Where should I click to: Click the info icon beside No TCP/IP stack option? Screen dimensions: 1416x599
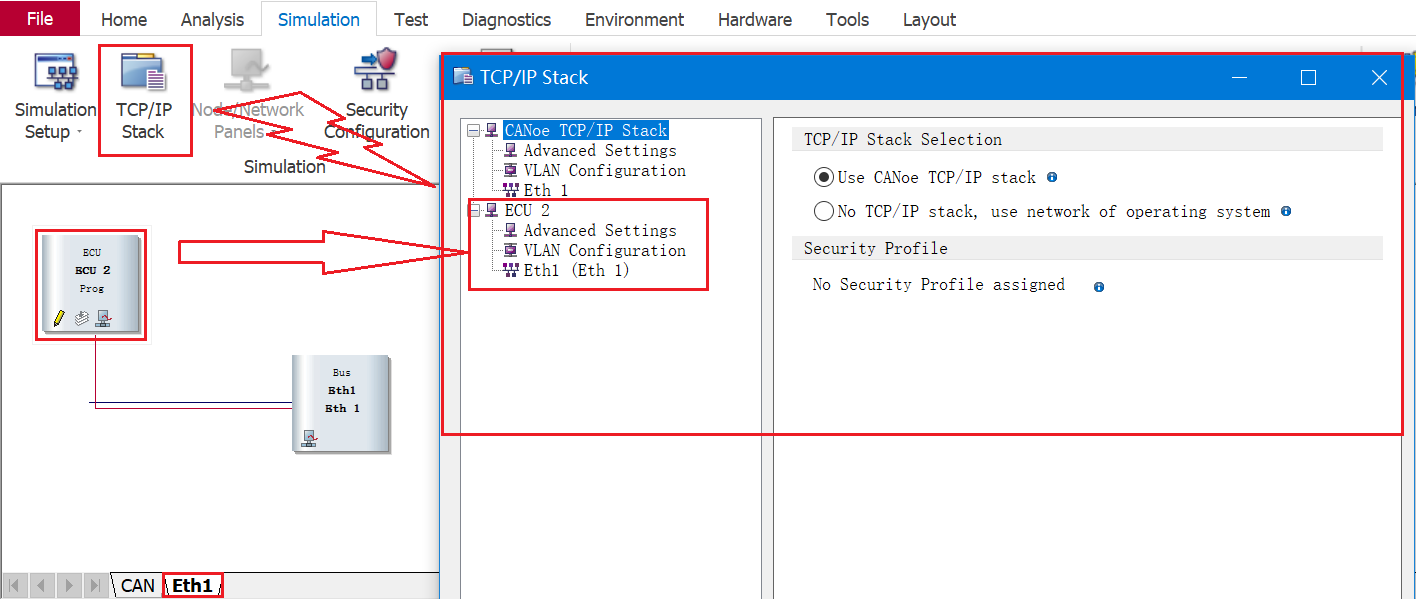coord(1286,211)
